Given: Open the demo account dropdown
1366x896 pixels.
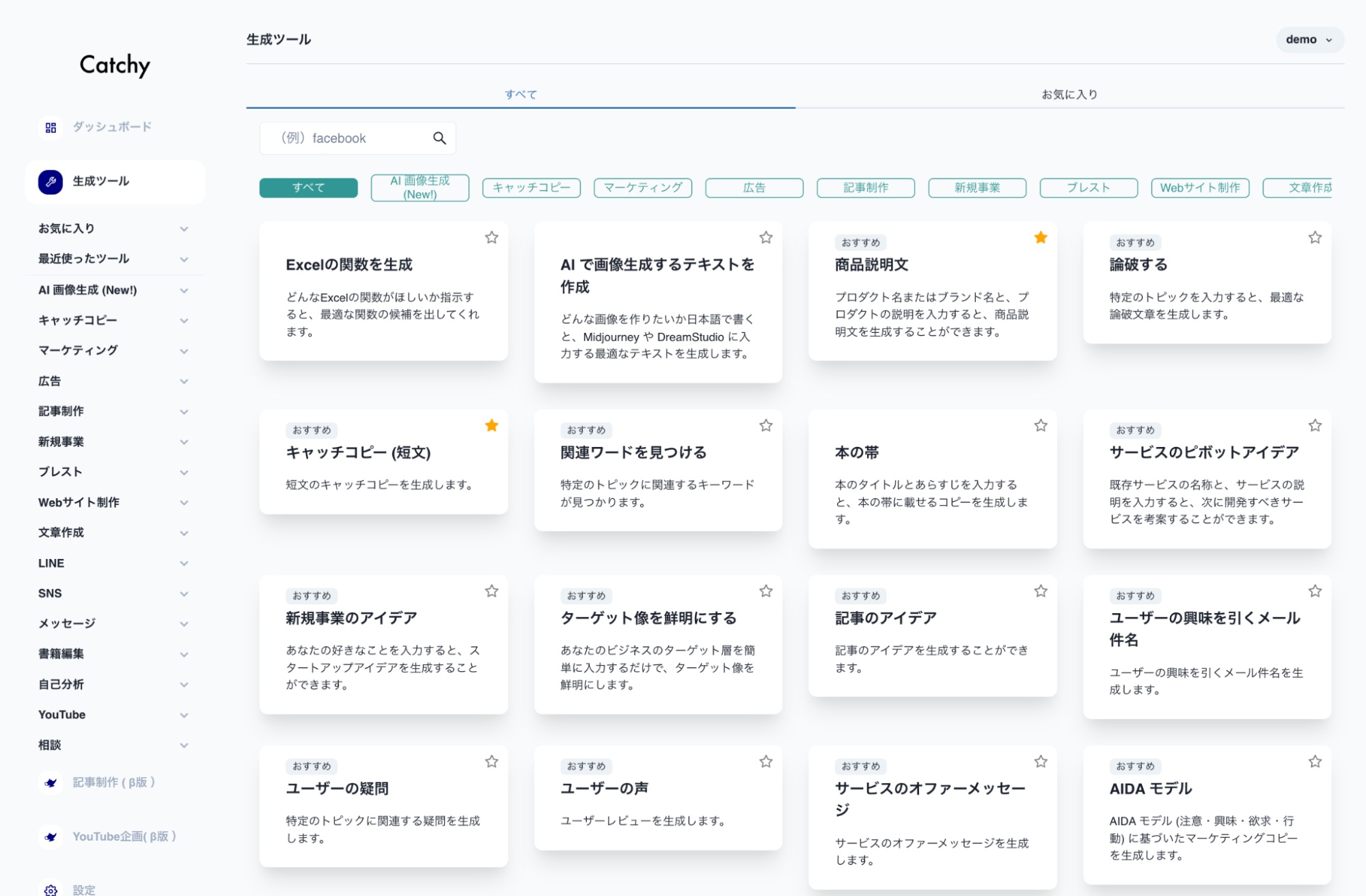Looking at the screenshot, I should click(x=1309, y=40).
